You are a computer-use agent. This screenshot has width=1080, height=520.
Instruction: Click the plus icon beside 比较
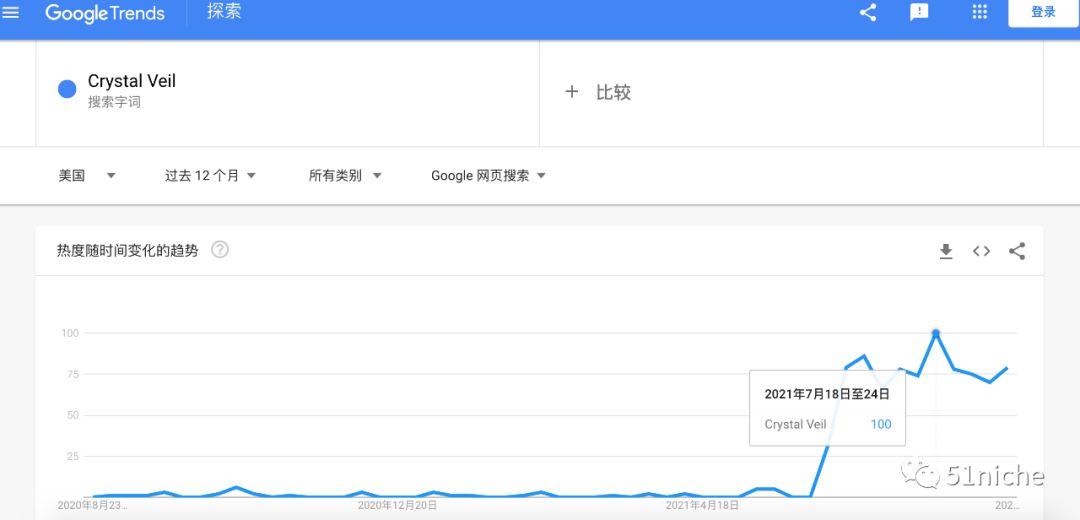click(x=572, y=92)
